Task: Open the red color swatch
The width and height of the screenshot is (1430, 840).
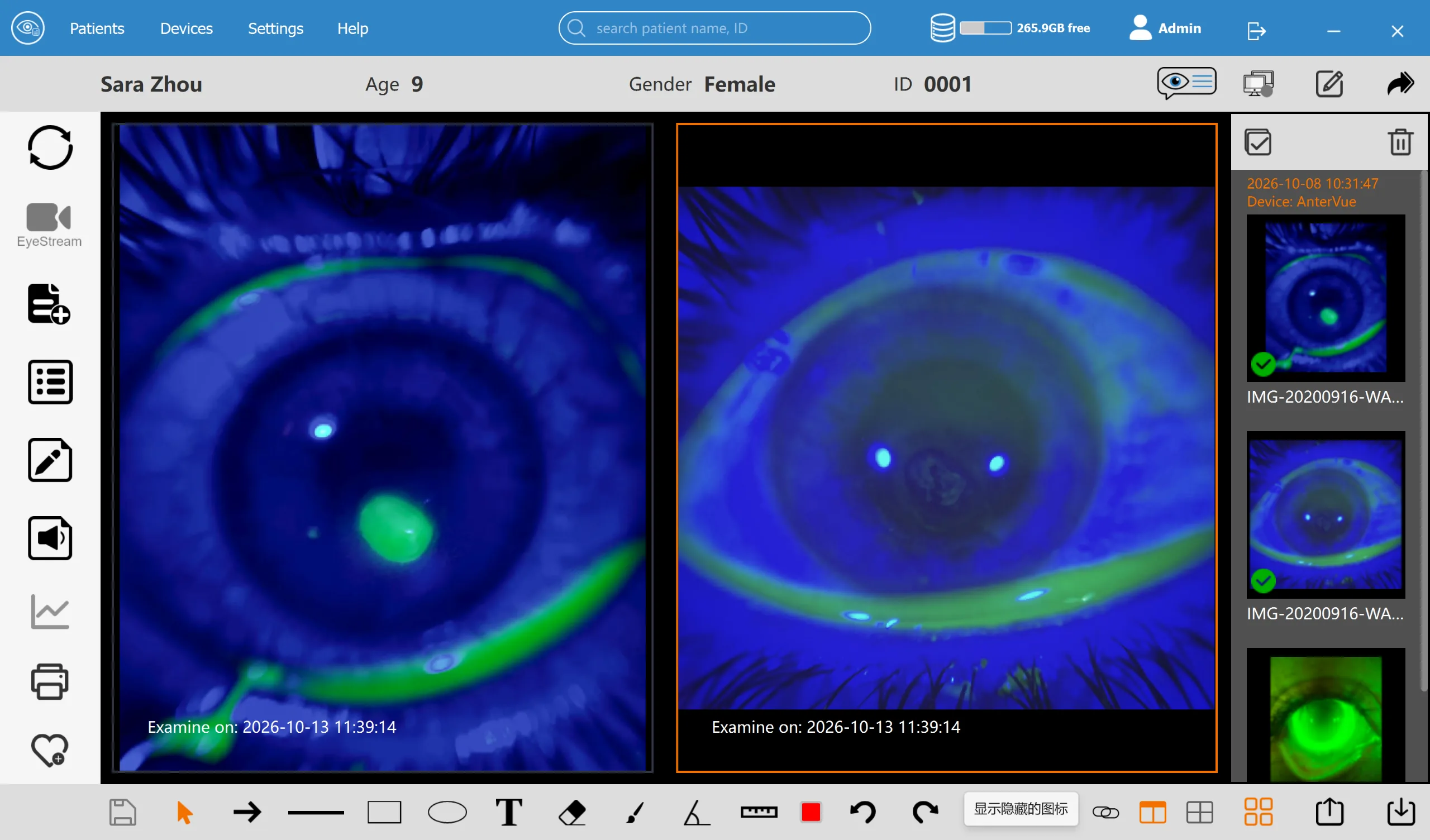Action: coord(811,812)
